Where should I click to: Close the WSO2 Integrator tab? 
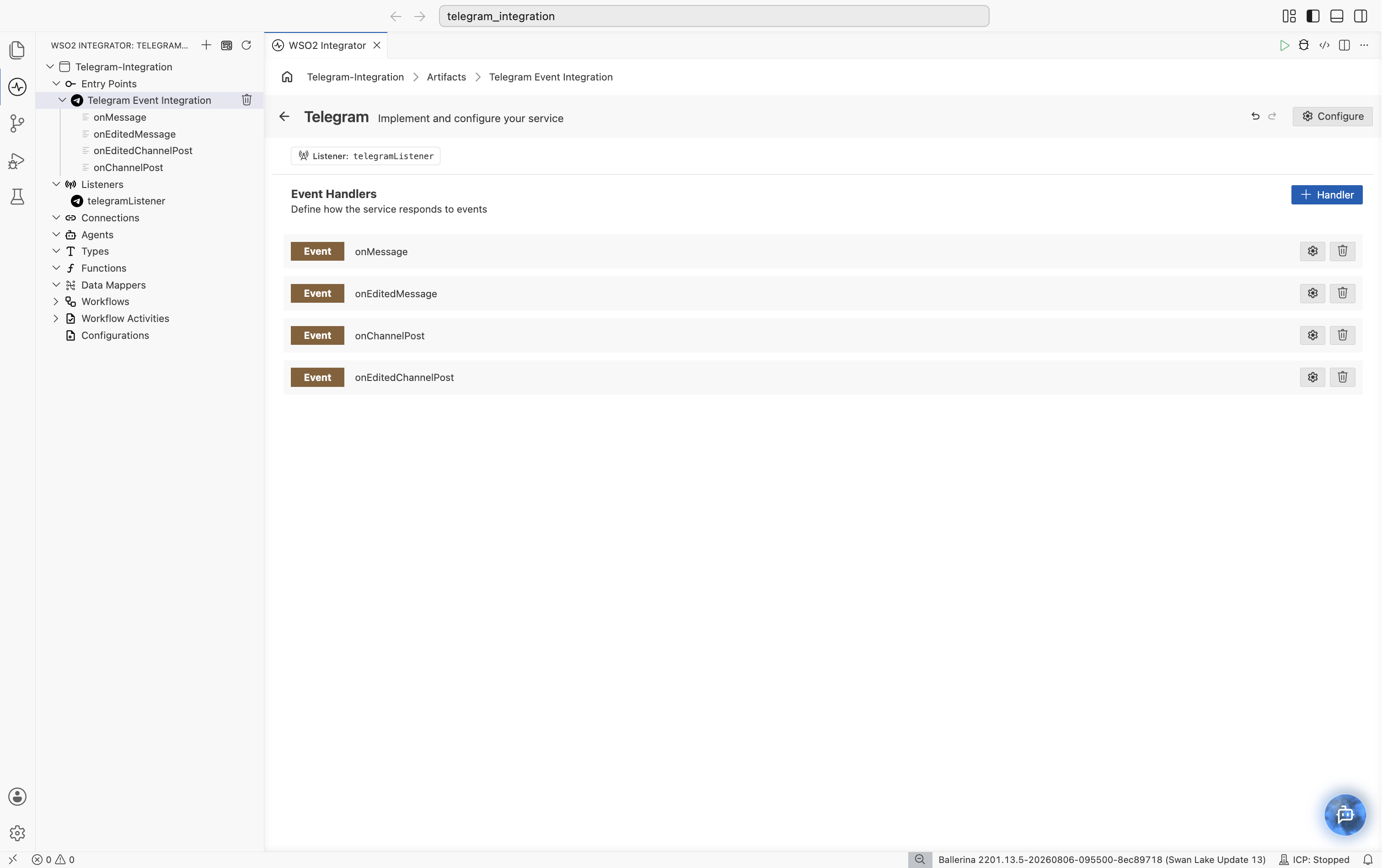[377, 45]
